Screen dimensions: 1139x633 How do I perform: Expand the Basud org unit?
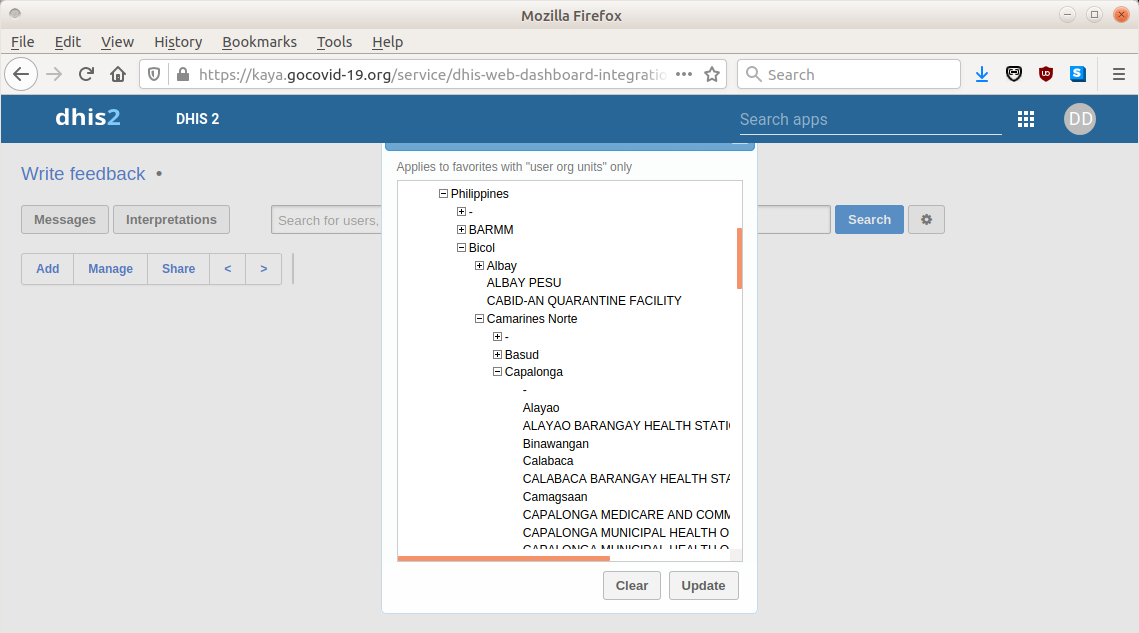(x=497, y=355)
